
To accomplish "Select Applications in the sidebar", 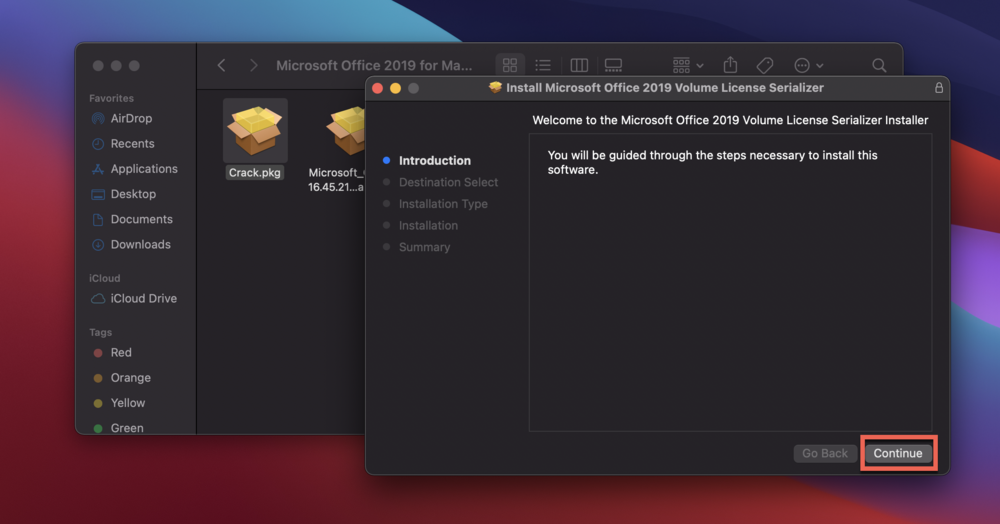I will click(143, 169).
